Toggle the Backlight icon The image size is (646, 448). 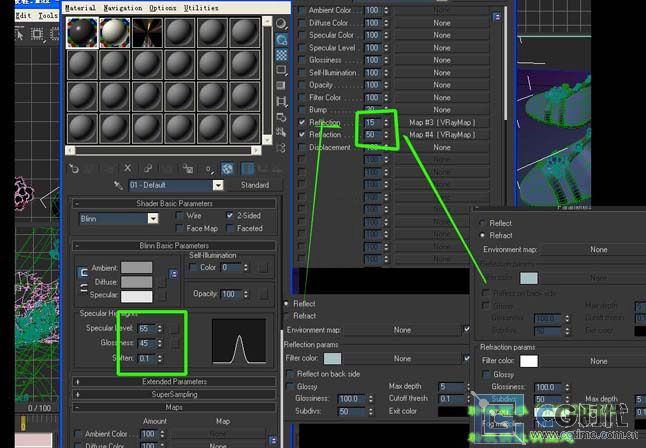282,39
